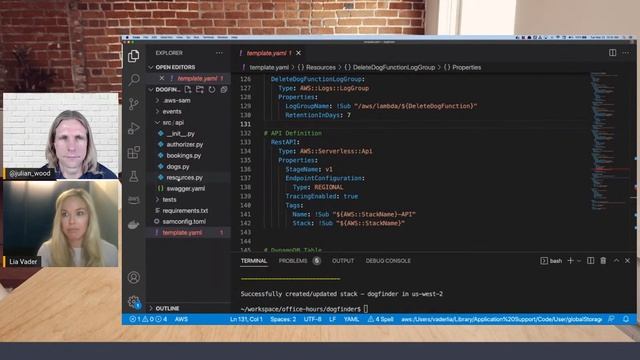This screenshot has height=360, width=640.
Task: Open the Accounts icon
Action: click(x=134, y=278)
